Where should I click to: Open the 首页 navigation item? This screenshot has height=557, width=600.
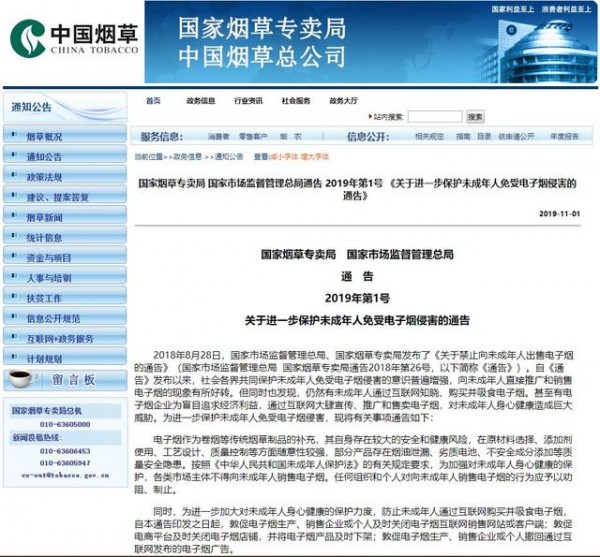click(x=153, y=101)
